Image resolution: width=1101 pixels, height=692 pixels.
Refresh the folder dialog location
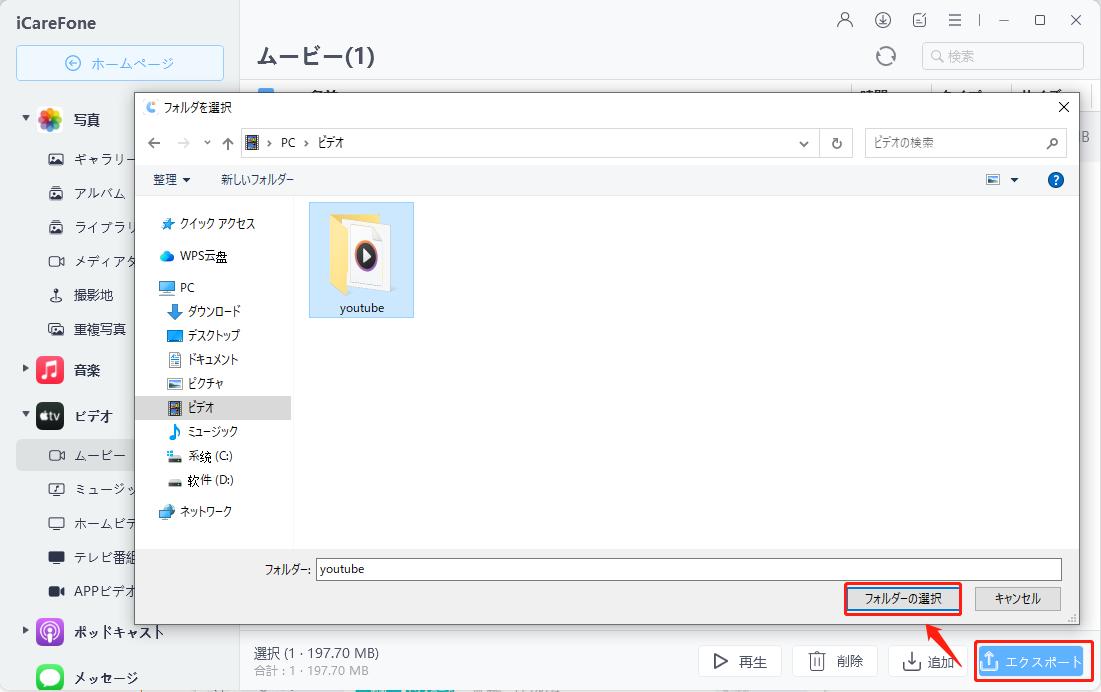pos(836,143)
